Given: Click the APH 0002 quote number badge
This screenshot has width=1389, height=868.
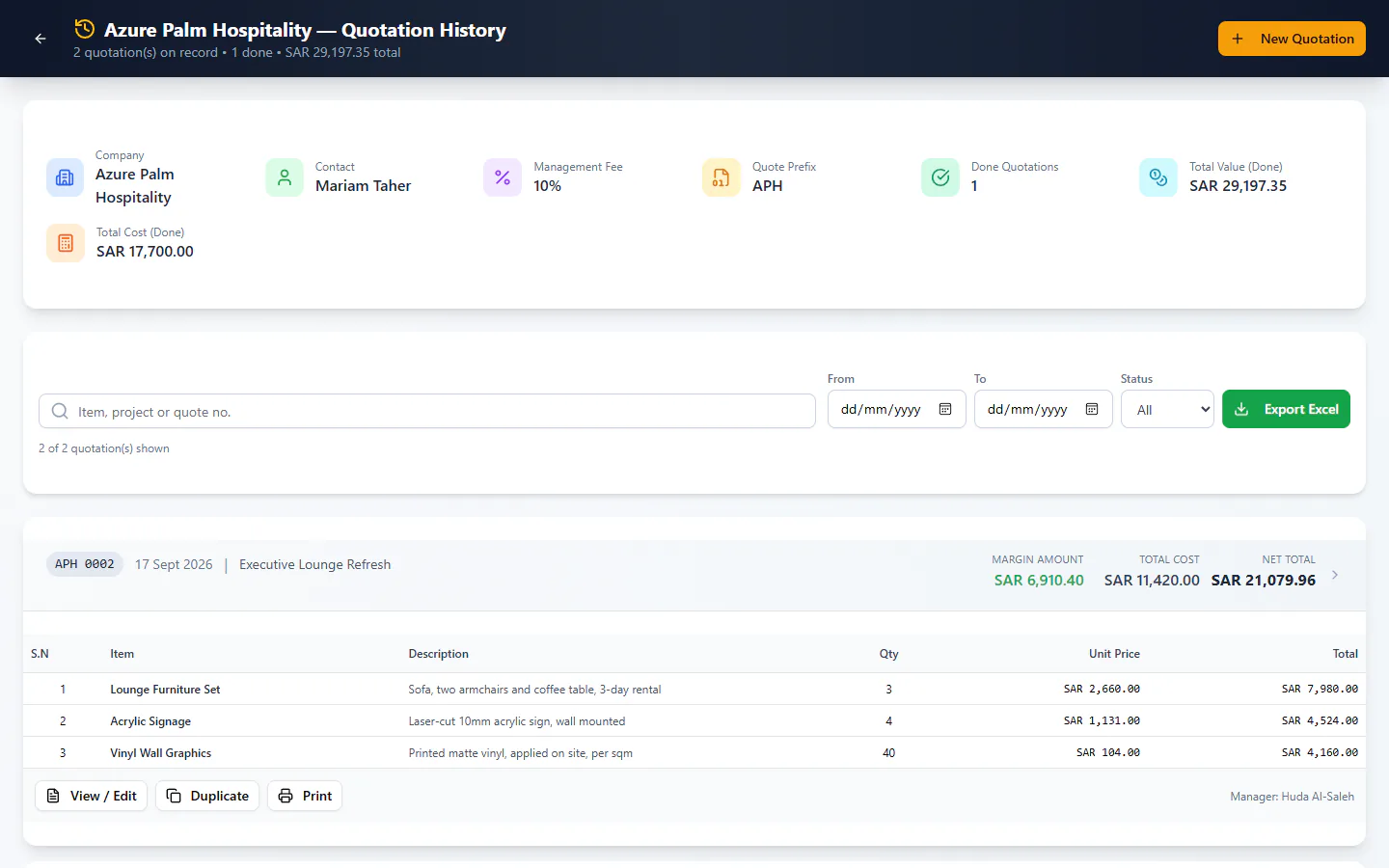Looking at the screenshot, I should pos(85,564).
